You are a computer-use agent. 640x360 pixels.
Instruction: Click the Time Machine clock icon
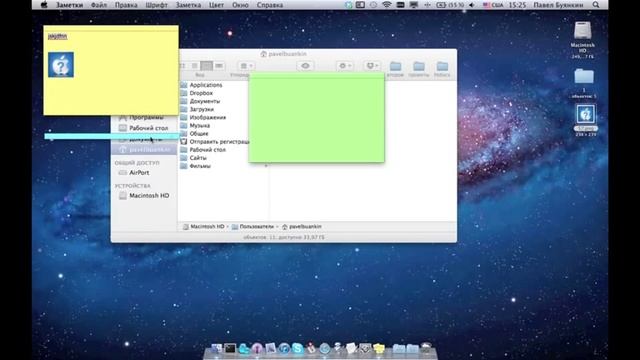tap(373, 5)
